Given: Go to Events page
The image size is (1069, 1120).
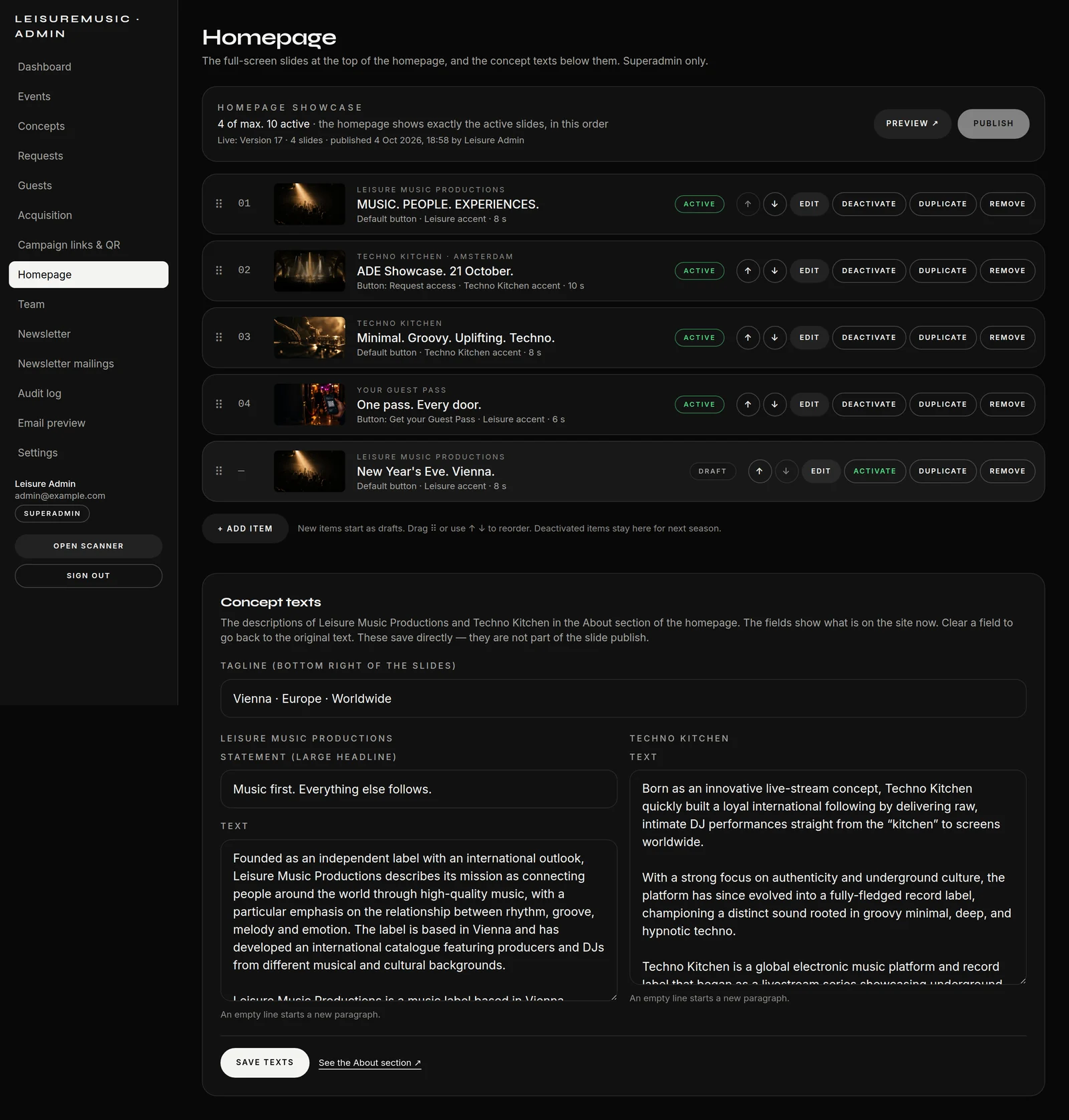Looking at the screenshot, I should pyautogui.click(x=88, y=96).
